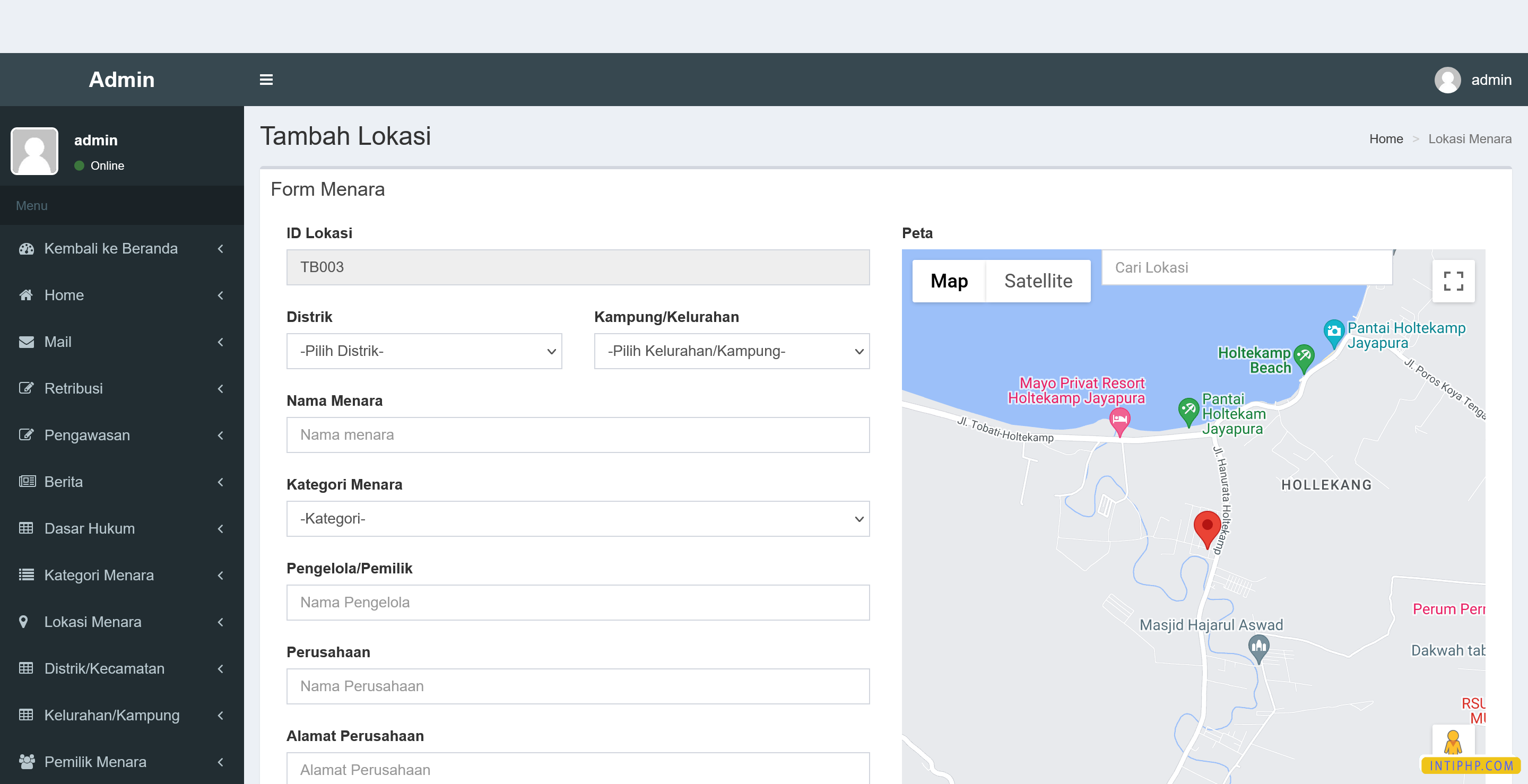Click the Mail envelope icon in sidebar
This screenshot has width=1528, height=784.
tap(26, 342)
